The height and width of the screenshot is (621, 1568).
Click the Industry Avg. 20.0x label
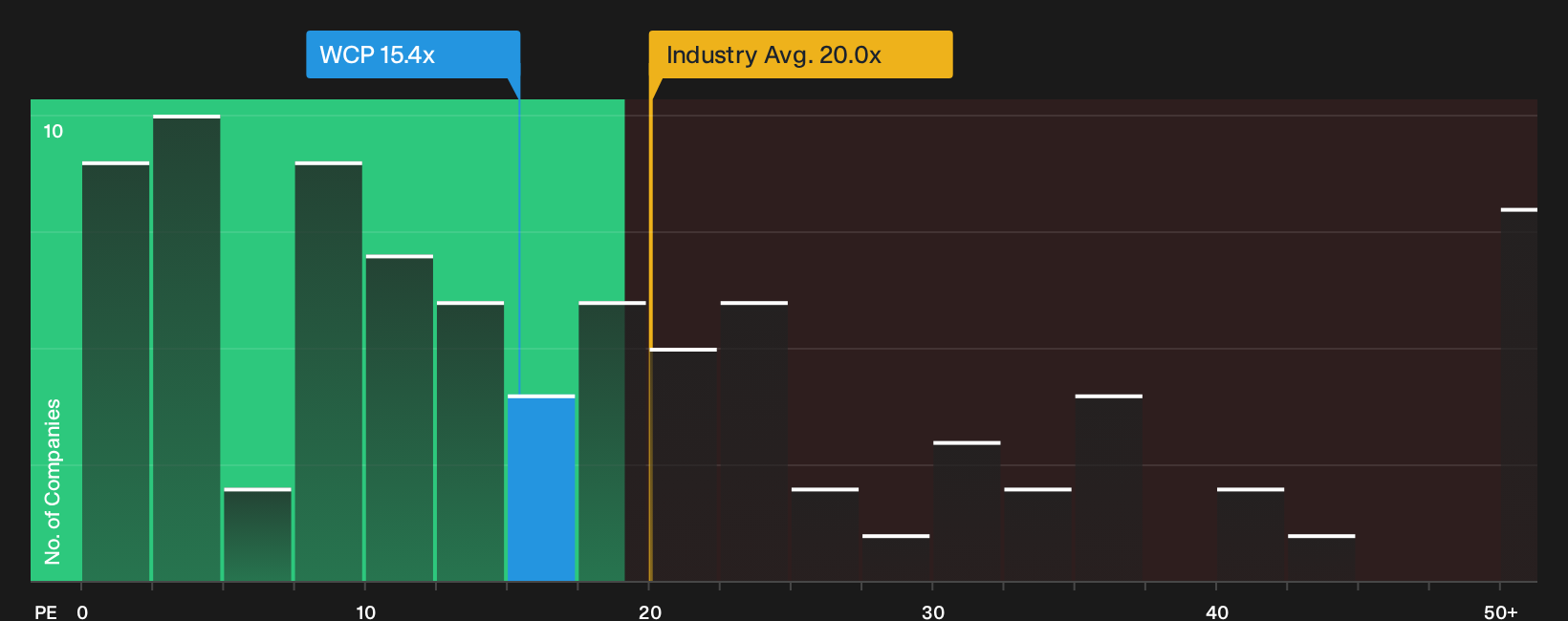click(800, 54)
